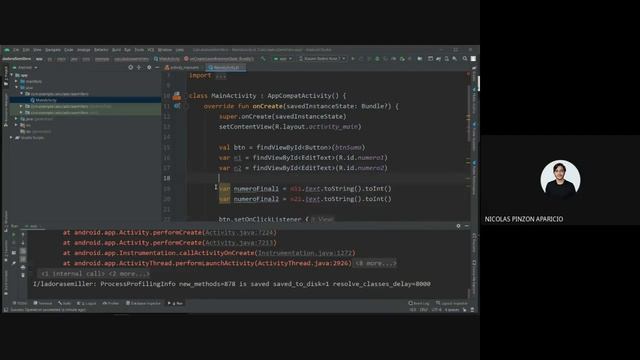
Task: Click the Down the Stack Trace arrow
Action: pos(23,243)
